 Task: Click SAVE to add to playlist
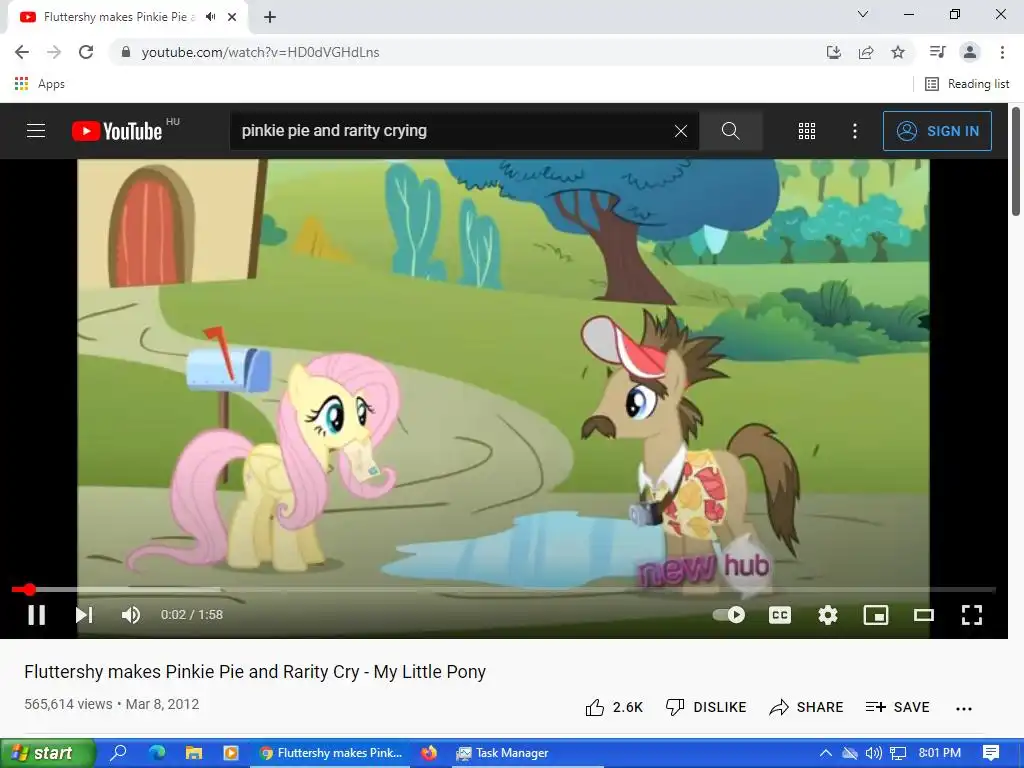[897, 707]
